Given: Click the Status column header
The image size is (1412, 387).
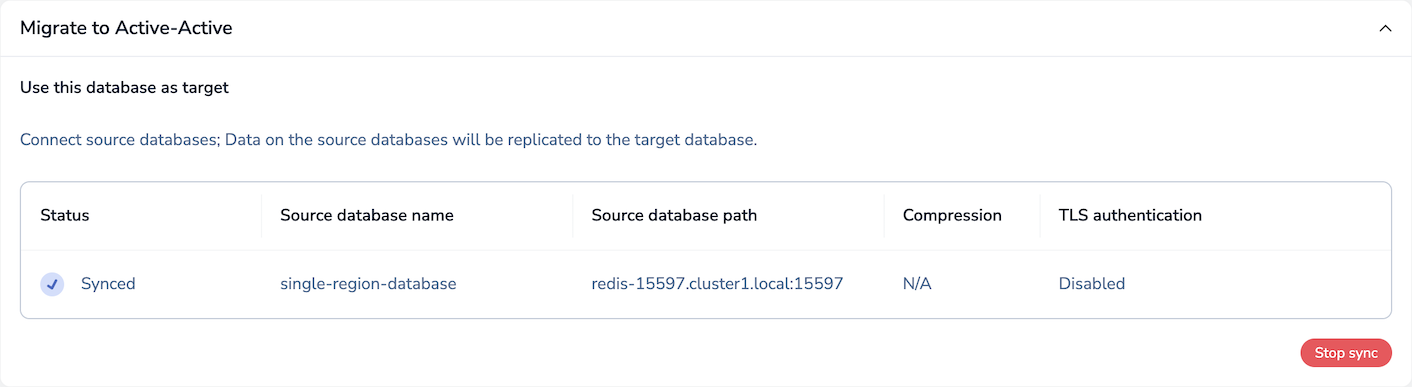Looking at the screenshot, I should click(65, 215).
